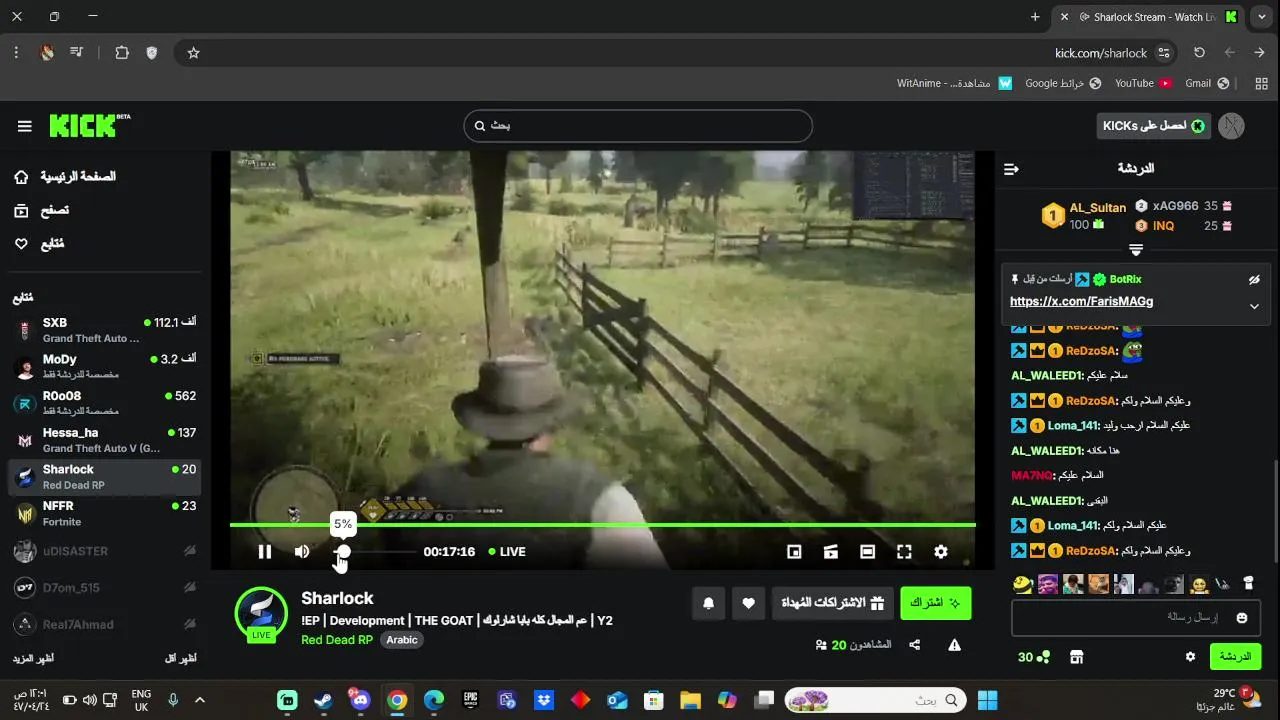The height and width of the screenshot is (720, 1280).
Task: Click the gifted subscriptions button
Action: point(832,603)
